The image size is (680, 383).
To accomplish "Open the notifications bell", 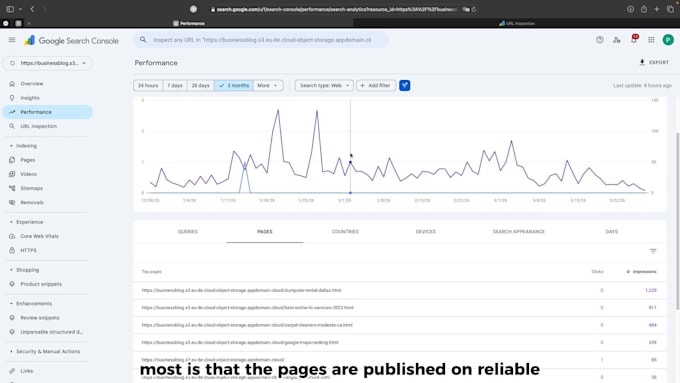I will click(634, 39).
